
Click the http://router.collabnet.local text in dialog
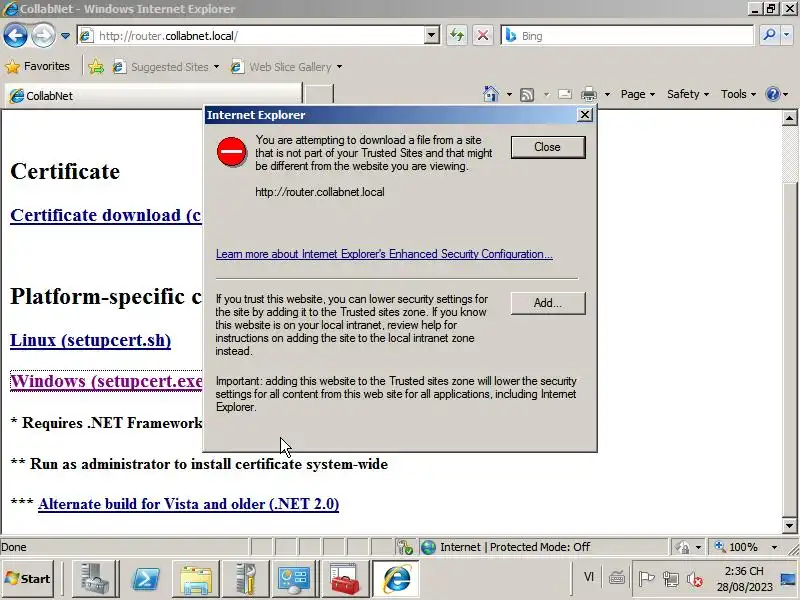320,192
